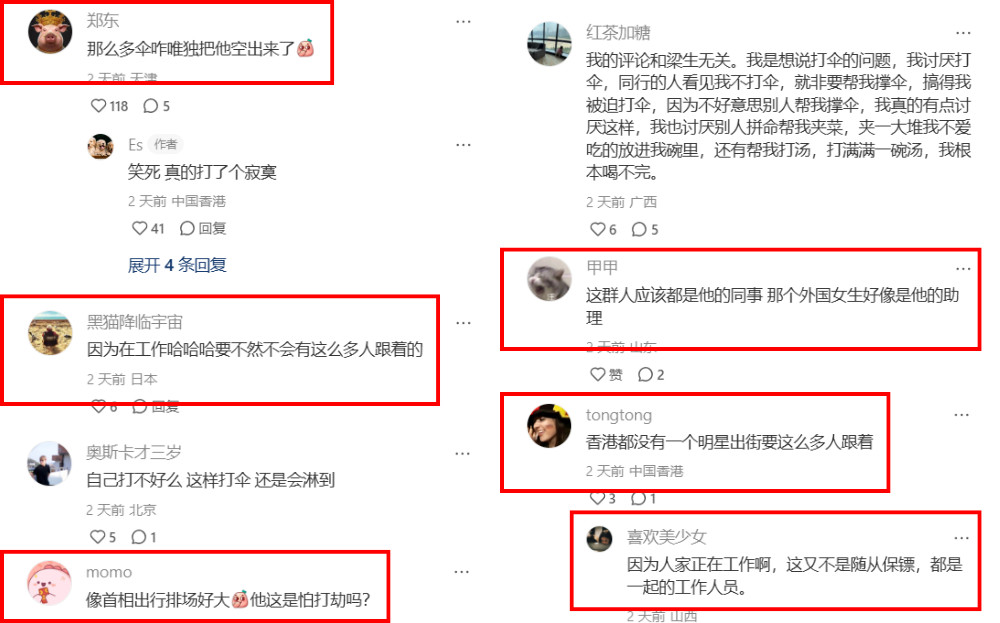This screenshot has height=623, width=1000.
Task: Like 郑东's comment with 118 likes
Action: (x=109, y=106)
